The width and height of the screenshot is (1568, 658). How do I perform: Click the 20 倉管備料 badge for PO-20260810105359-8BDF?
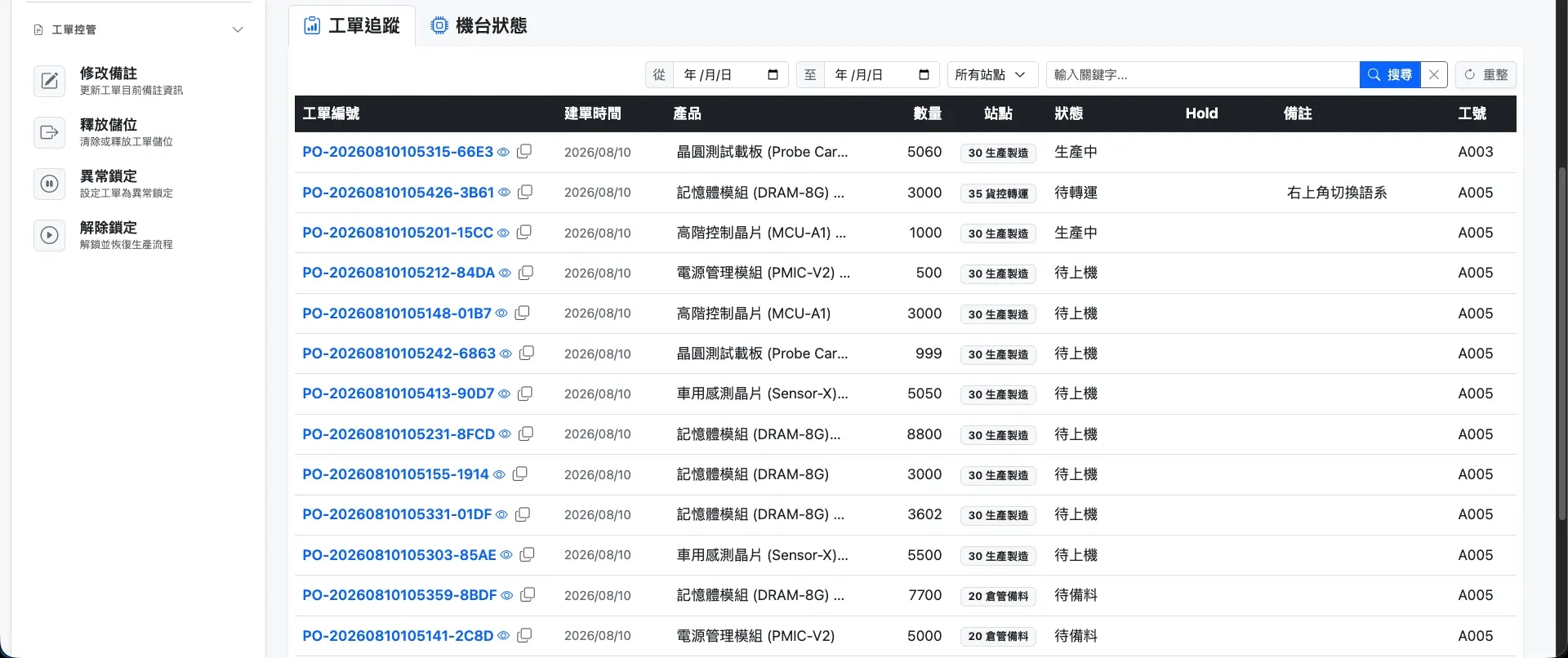coord(998,596)
